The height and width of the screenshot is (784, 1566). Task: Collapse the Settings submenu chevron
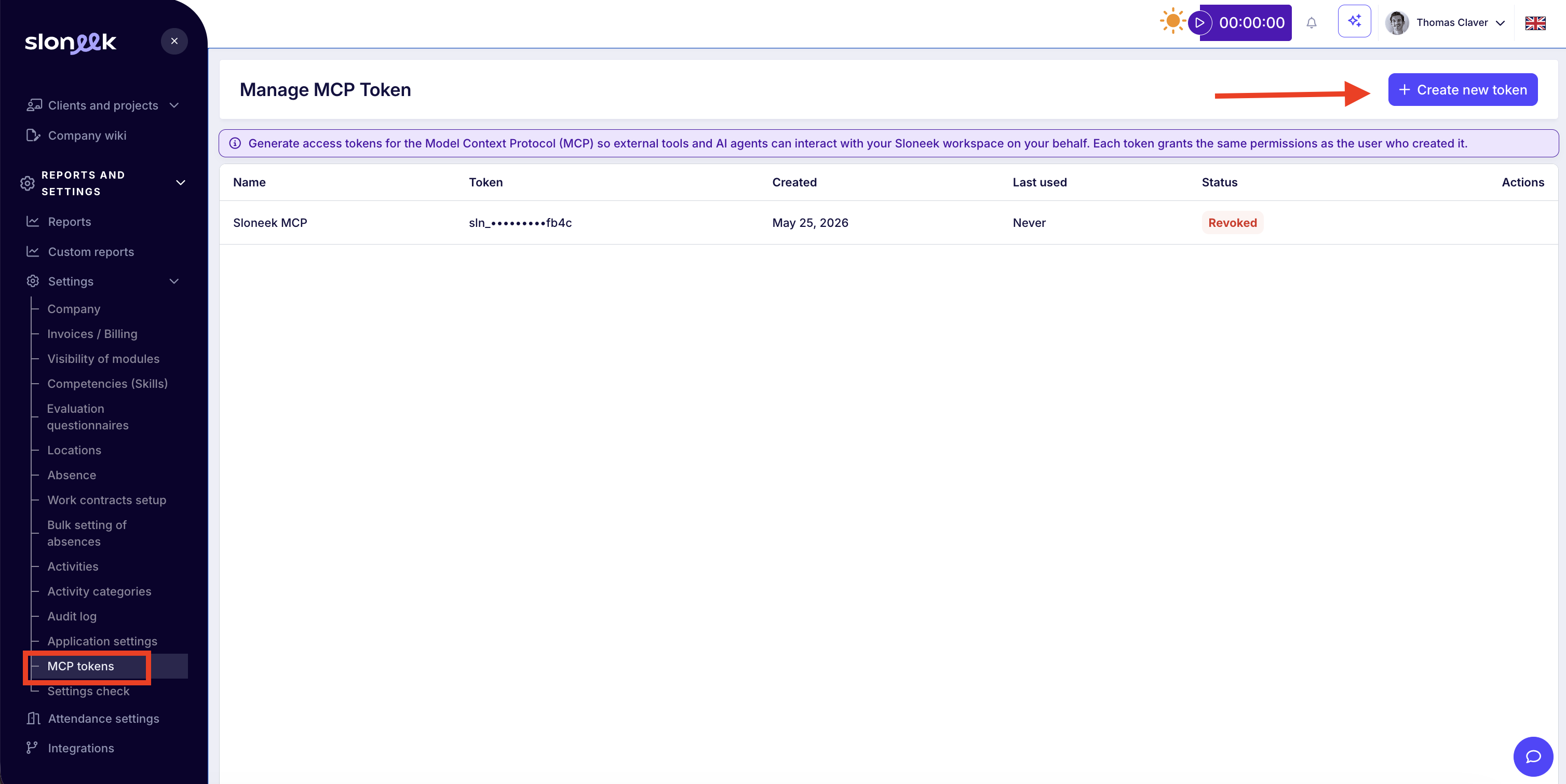[174, 281]
